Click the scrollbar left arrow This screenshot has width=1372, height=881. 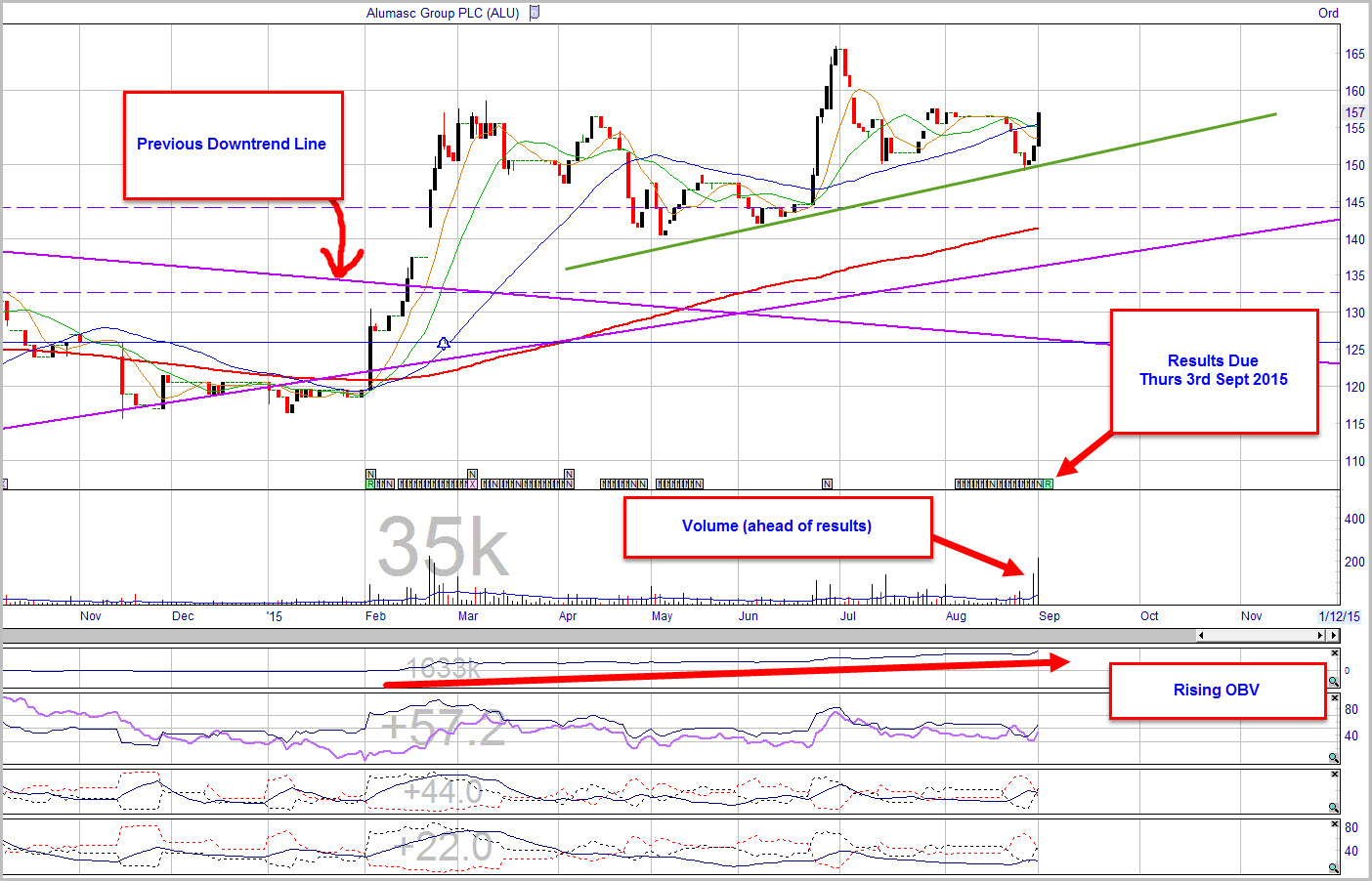click(x=1201, y=635)
